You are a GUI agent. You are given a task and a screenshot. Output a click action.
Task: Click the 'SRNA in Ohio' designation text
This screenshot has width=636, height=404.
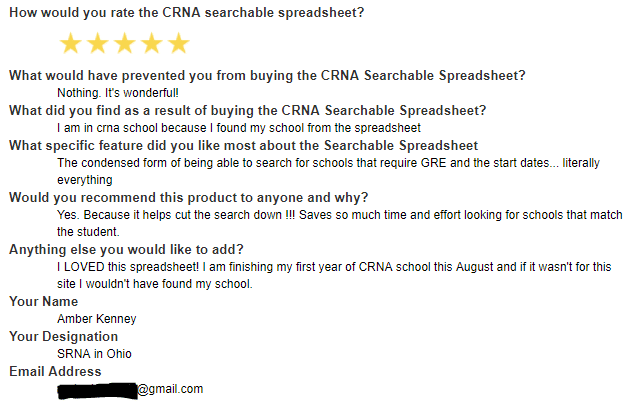(94, 354)
